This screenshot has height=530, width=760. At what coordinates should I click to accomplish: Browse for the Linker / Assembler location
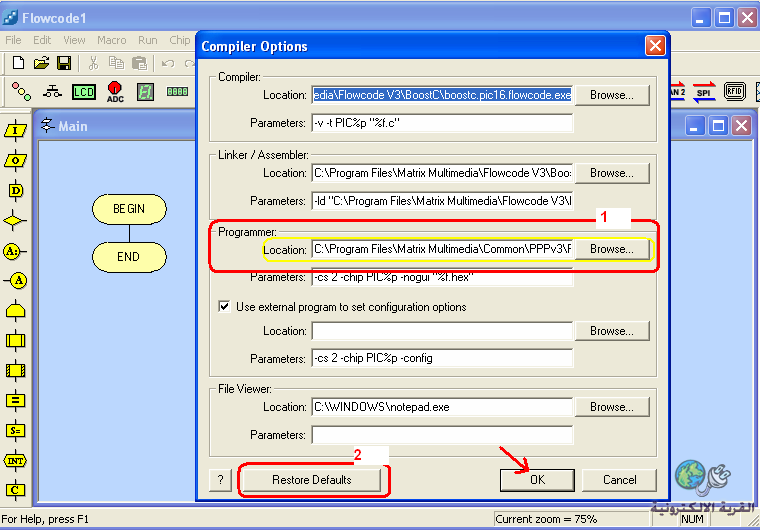point(612,173)
